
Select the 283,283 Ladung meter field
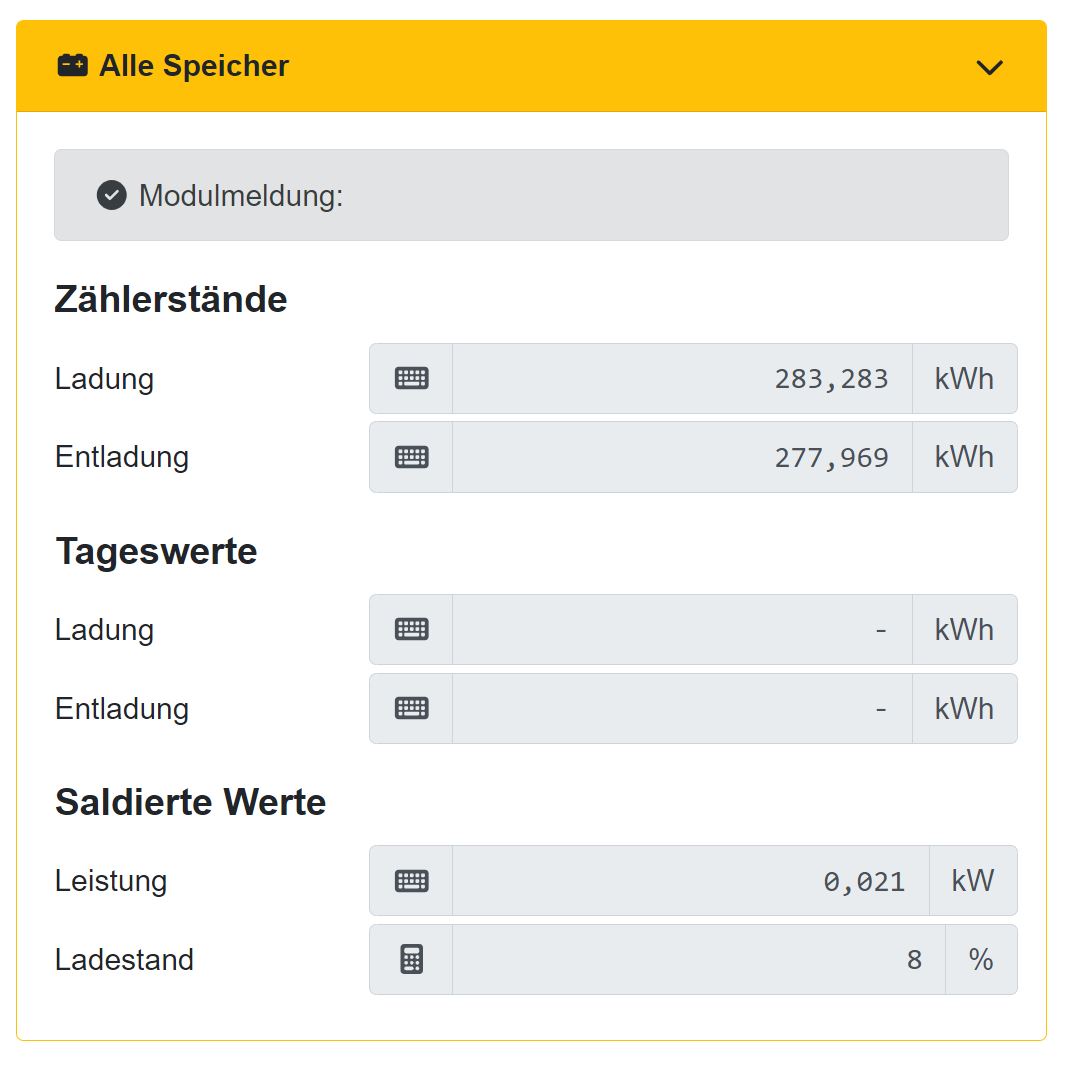[682, 379]
